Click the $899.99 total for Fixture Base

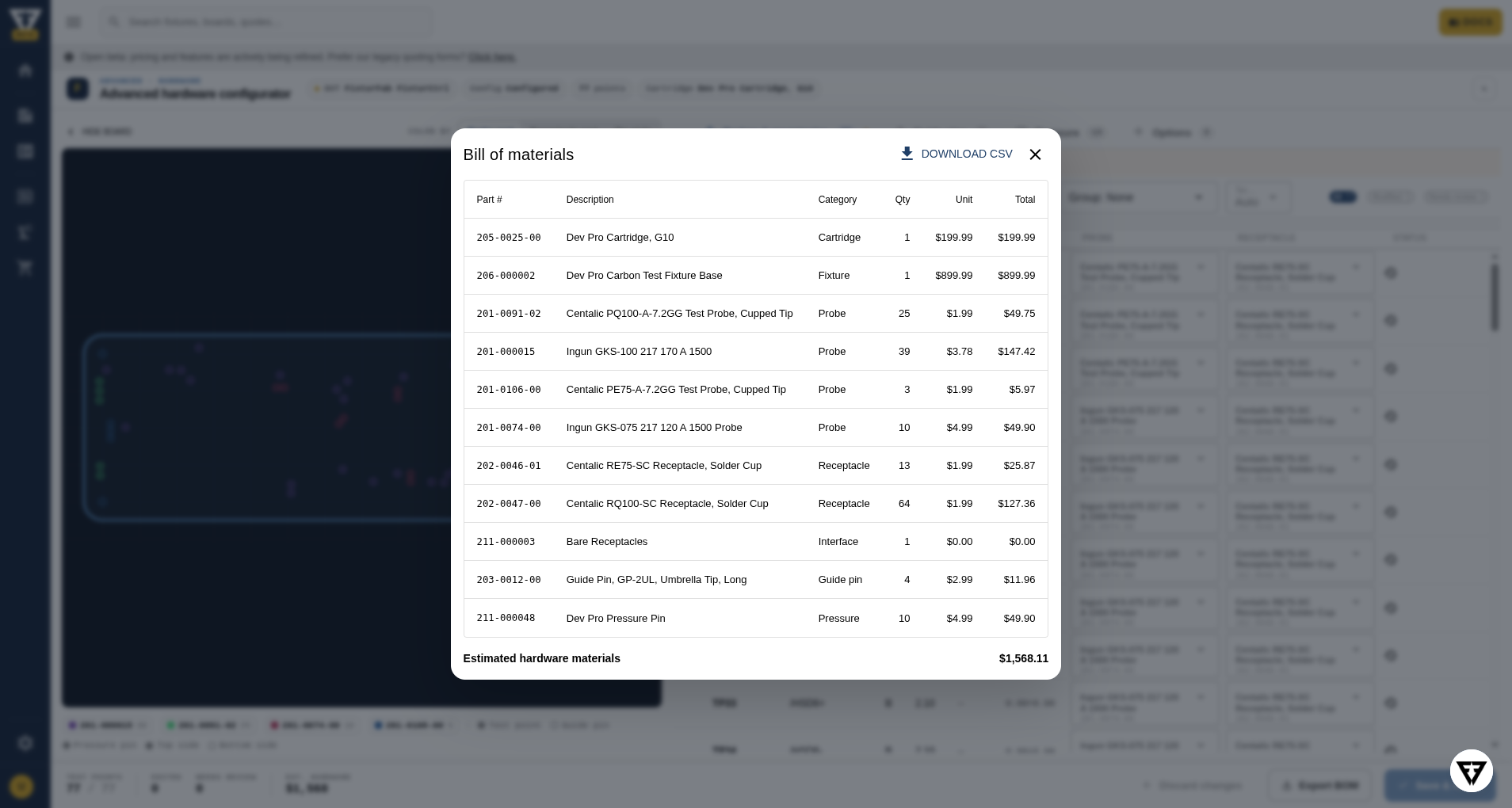1016,276
